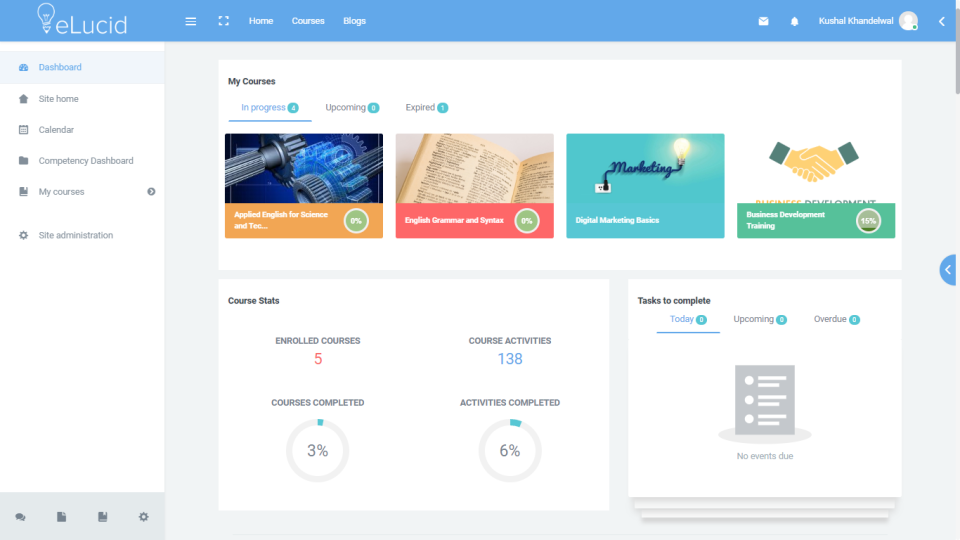Select the Today tasks tab
The height and width of the screenshot is (540, 960).
688,320
